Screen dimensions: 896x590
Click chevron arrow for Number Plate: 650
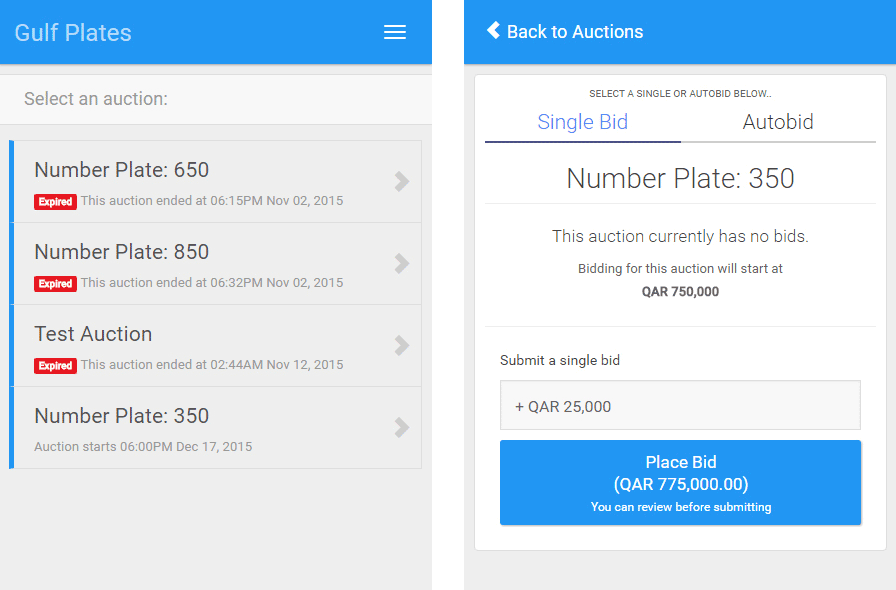pos(402,181)
